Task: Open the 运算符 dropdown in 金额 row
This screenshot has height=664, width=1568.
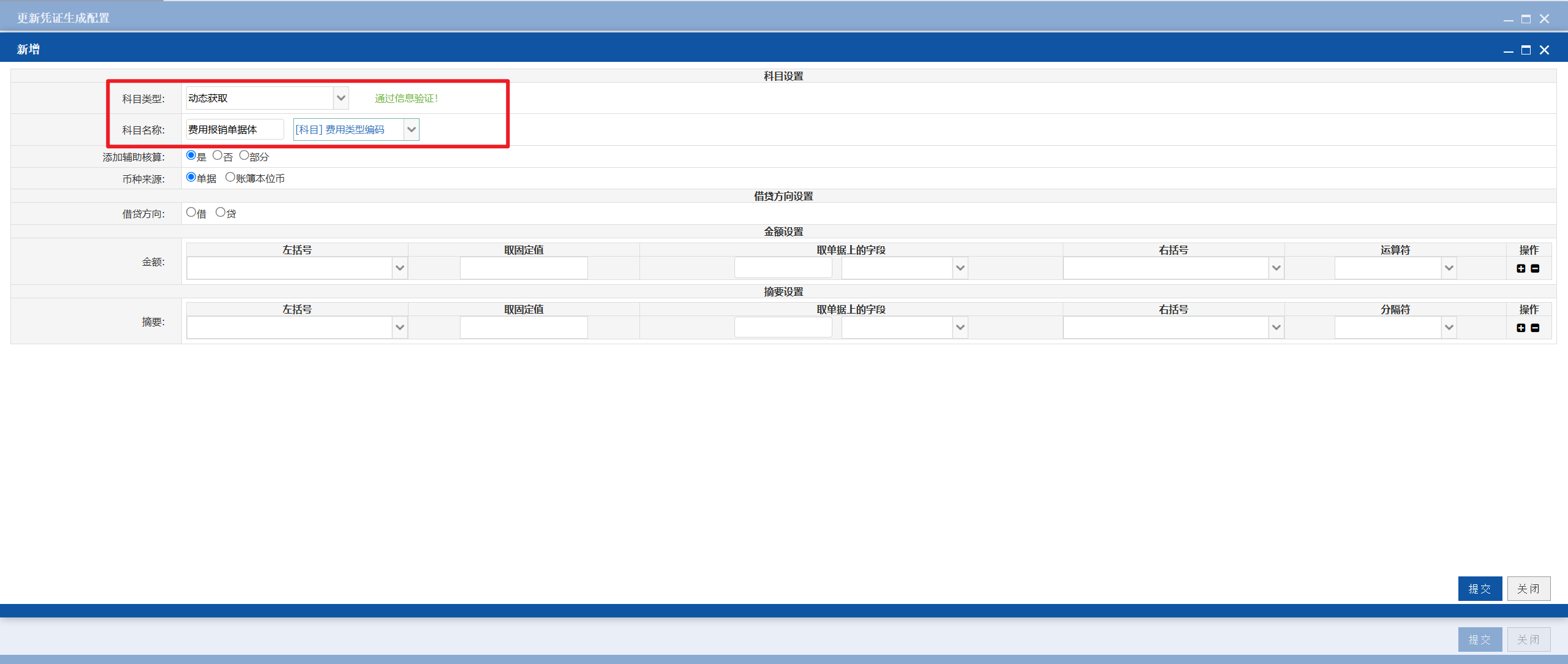Action: [1449, 268]
